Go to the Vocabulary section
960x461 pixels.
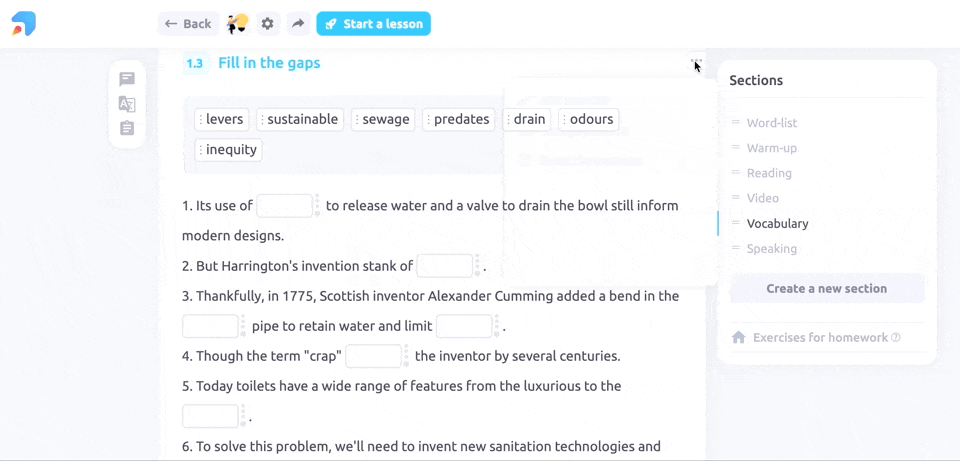[777, 224]
